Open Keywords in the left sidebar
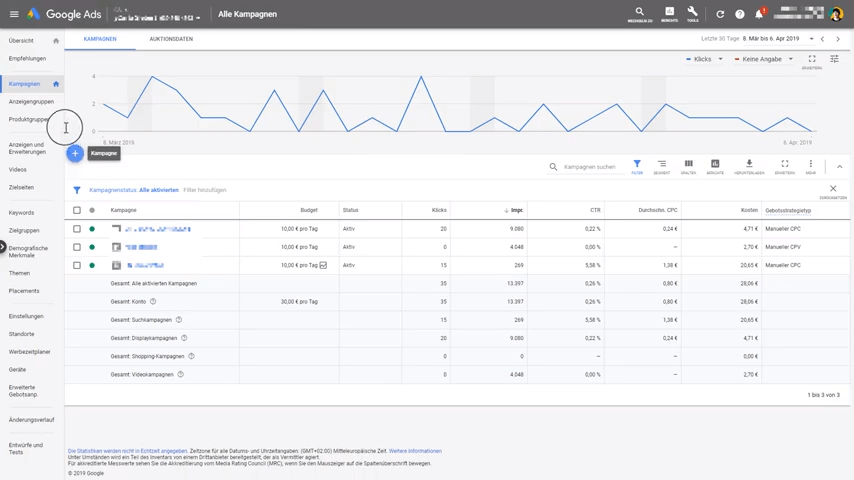This screenshot has height=480, width=854. pyautogui.click(x=21, y=213)
